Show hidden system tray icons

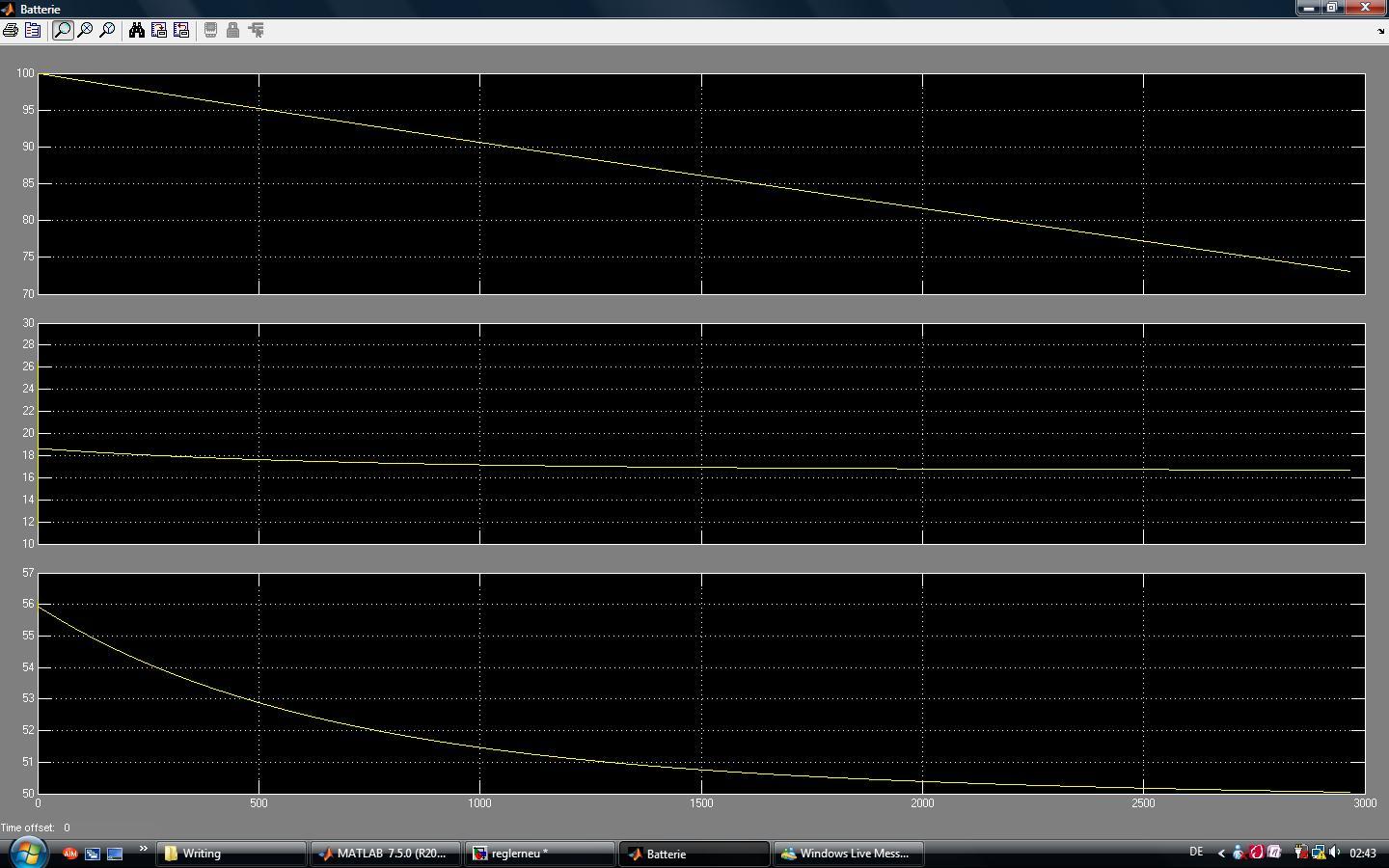tap(1221, 853)
